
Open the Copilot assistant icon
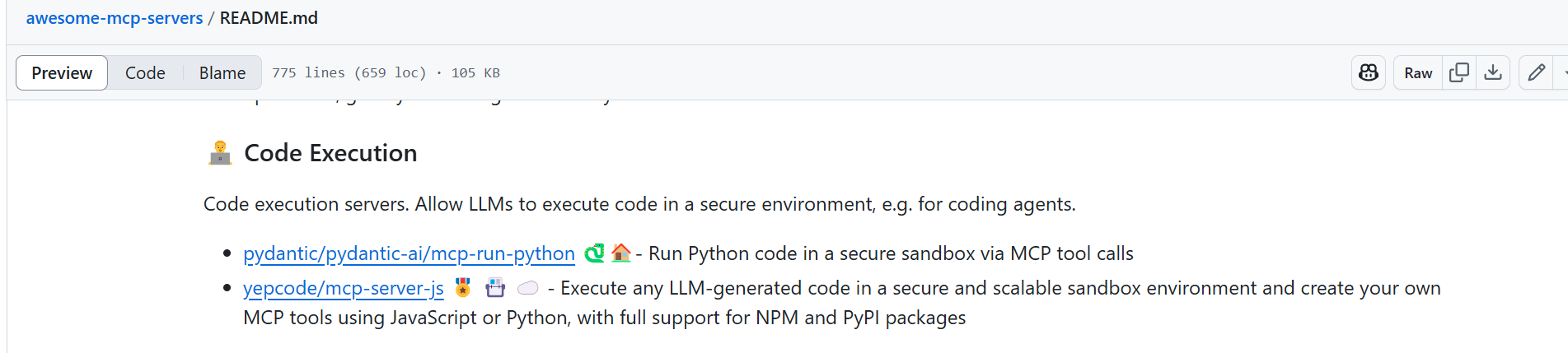1369,73
